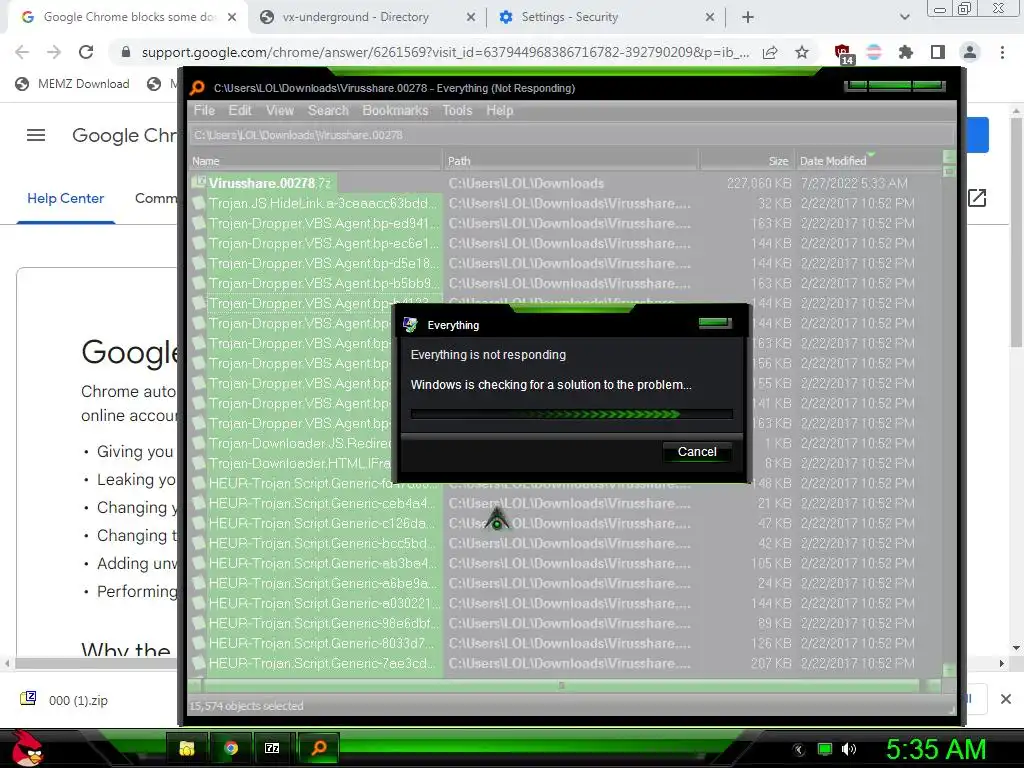Cancel the Everything not responding dialog
1024x768 pixels.
click(x=697, y=452)
